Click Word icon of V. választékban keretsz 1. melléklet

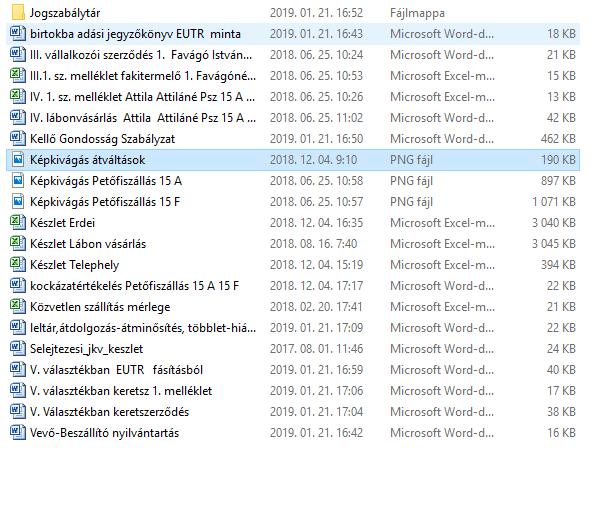click(18, 390)
